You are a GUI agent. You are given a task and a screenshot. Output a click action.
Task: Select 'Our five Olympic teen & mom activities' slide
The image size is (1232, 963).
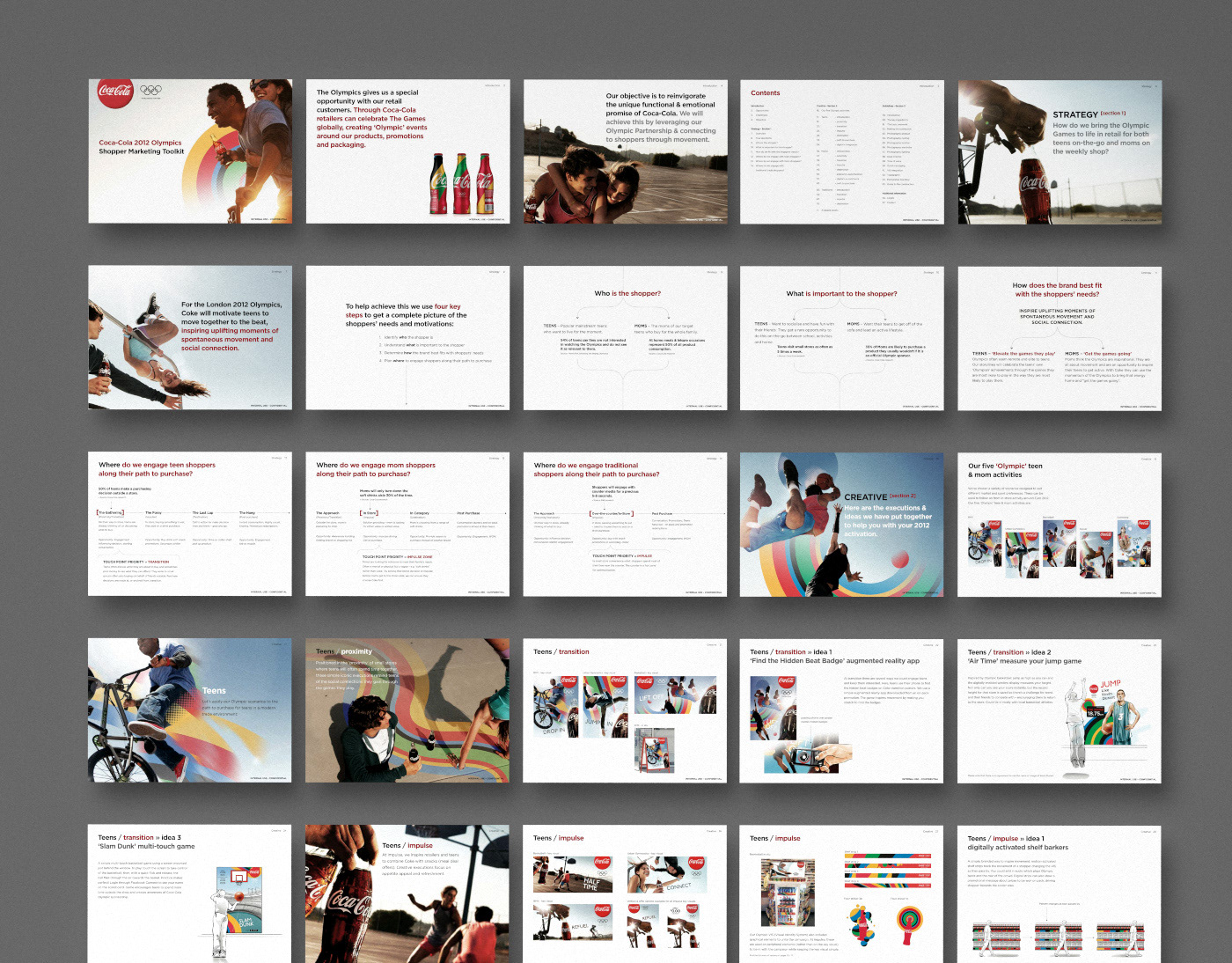[1060, 525]
